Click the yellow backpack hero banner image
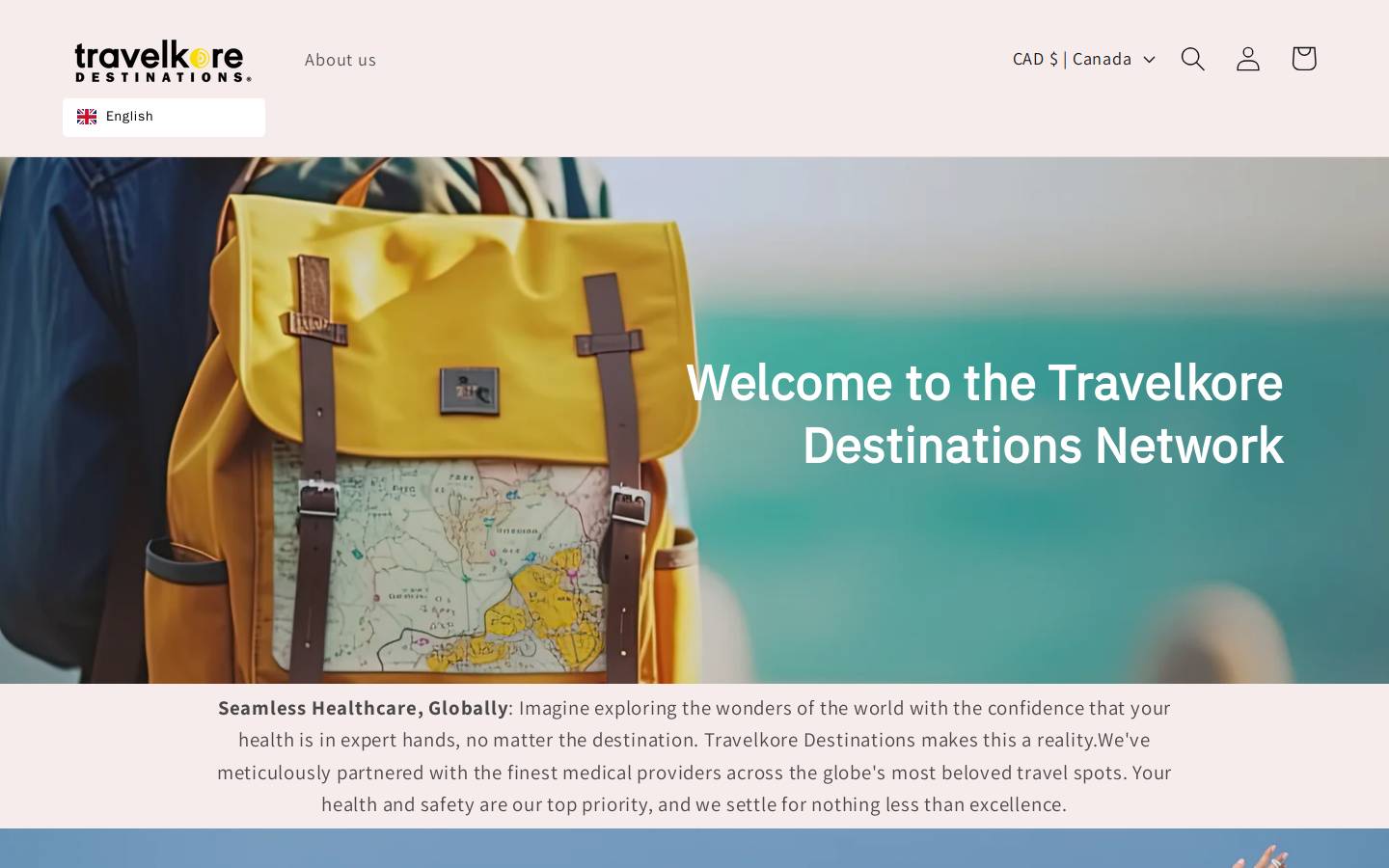The image size is (1389, 868). pos(694,420)
